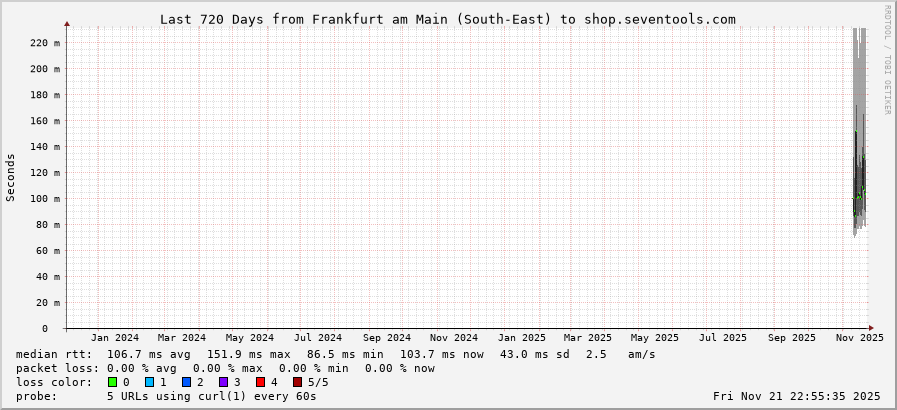Click the median rtt statistics line
This screenshot has width=897, height=410.
pyautogui.click(x=336, y=354)
